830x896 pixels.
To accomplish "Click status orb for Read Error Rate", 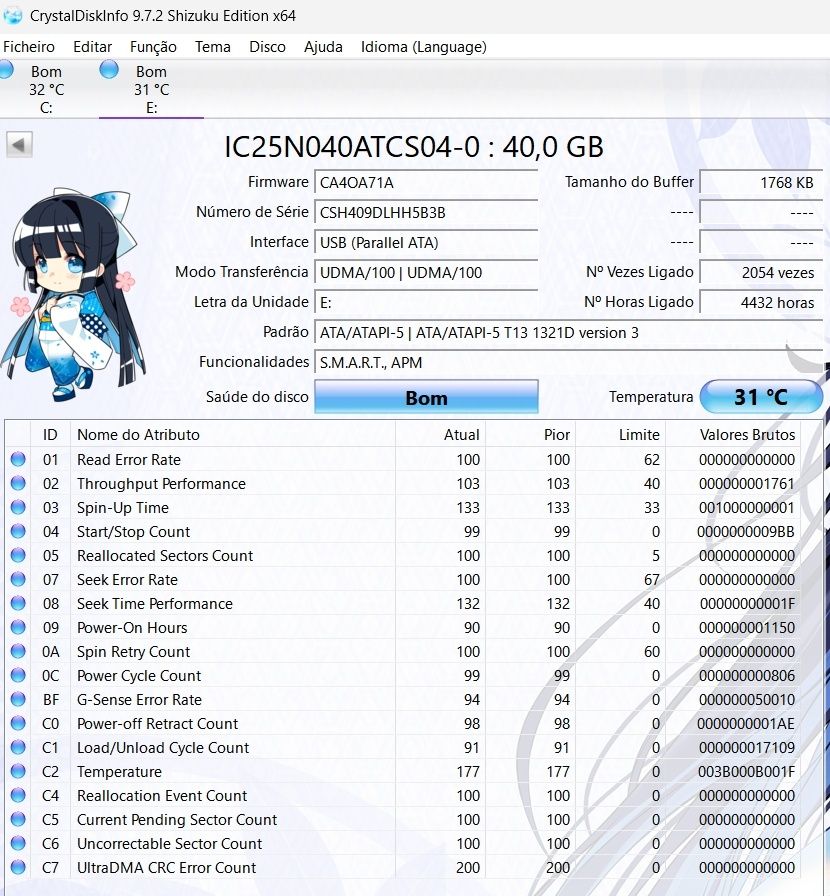I will pyautogui.click(x=18, y=459).
